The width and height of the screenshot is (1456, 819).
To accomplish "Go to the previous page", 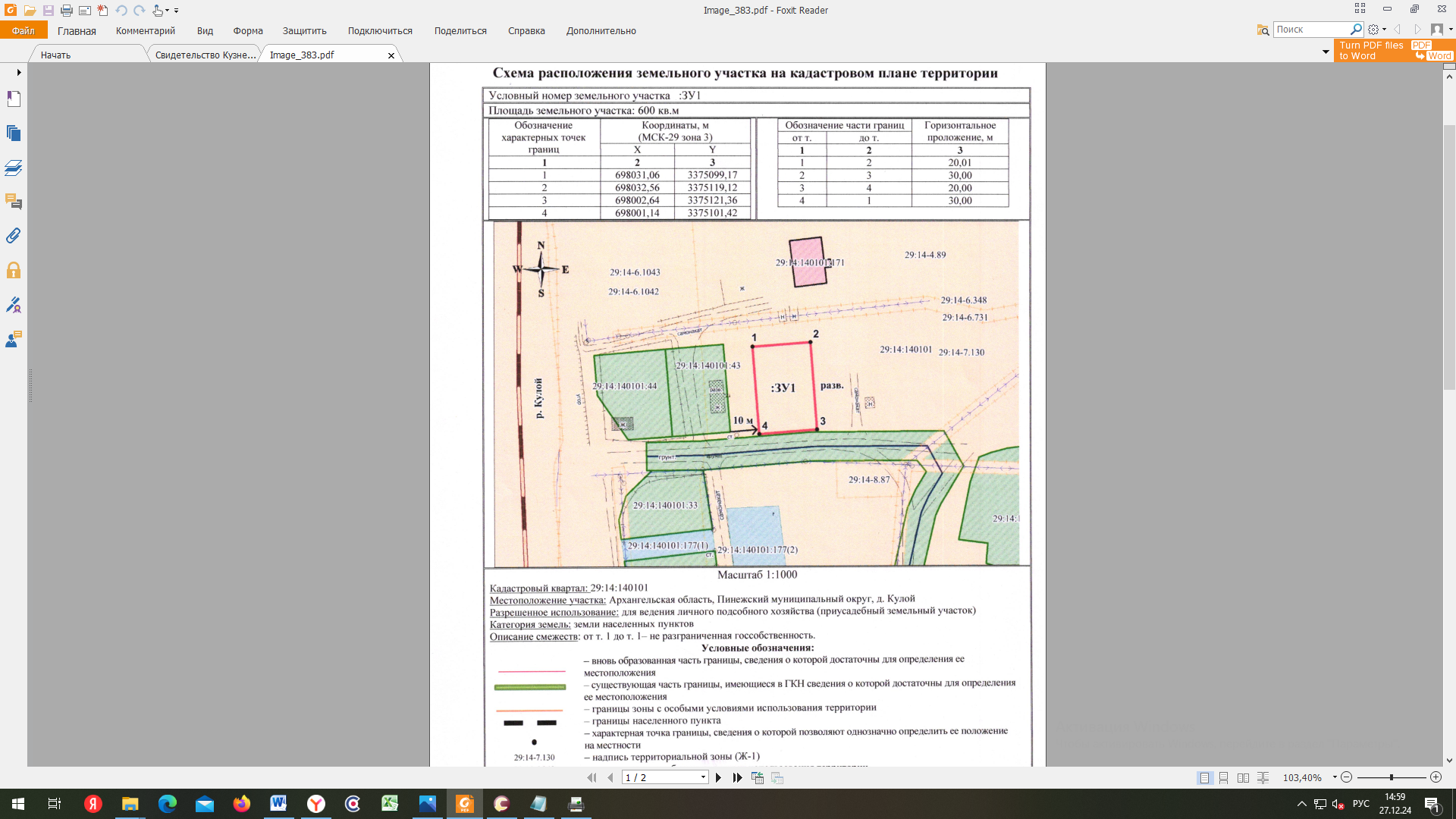I will pyautogui.click(x=610, y=778).
